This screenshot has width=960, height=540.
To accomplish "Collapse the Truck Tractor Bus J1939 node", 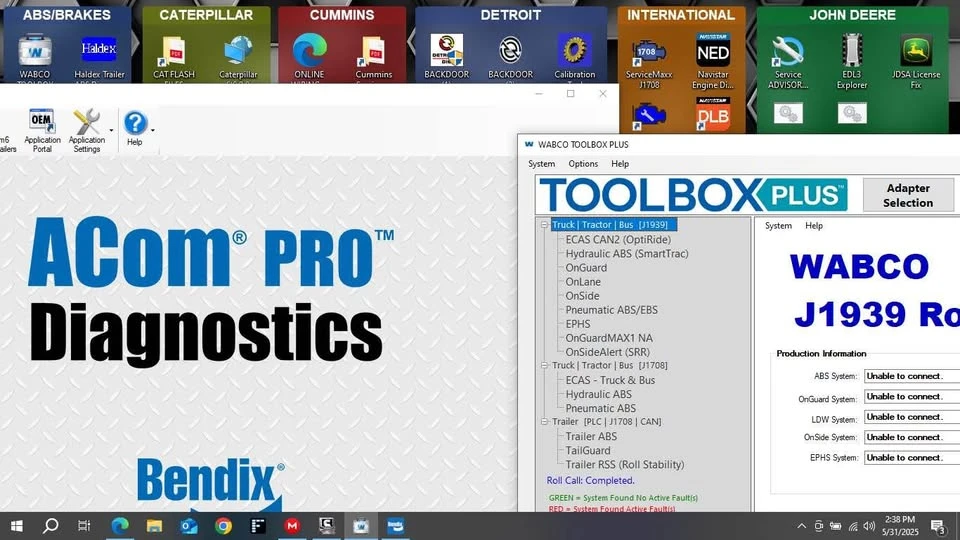I will coord(544,225).
